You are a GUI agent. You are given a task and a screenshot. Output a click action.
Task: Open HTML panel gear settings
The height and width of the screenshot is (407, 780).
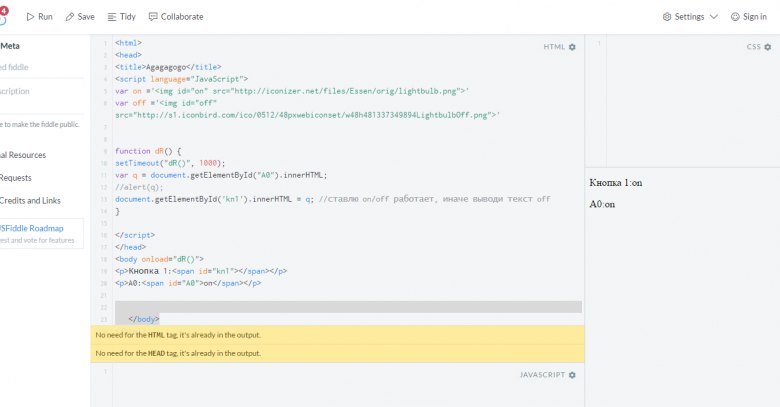coord(572,47)
